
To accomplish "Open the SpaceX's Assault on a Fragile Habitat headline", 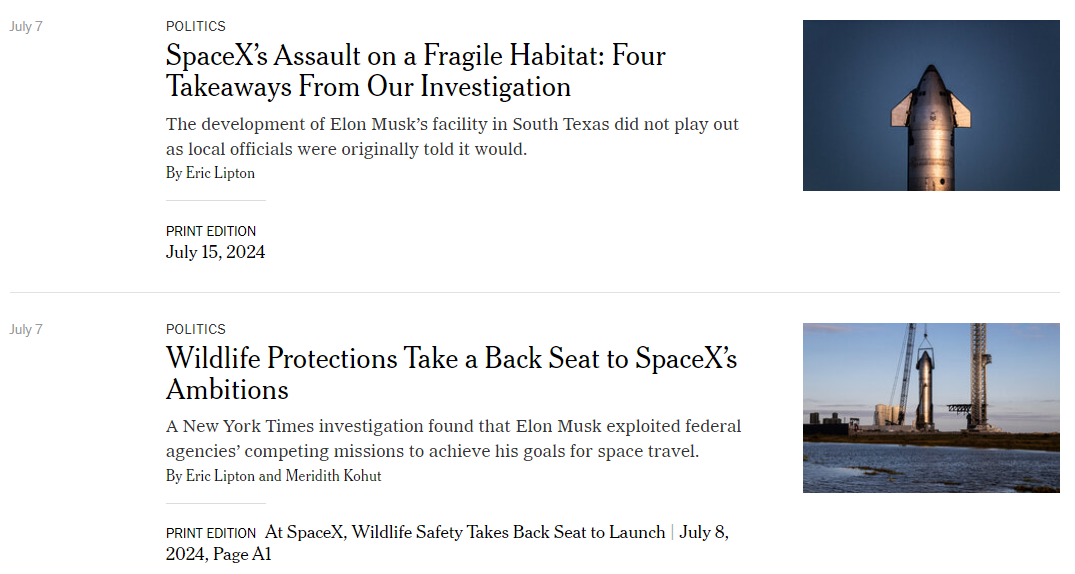I will click(x=415, y=71).
